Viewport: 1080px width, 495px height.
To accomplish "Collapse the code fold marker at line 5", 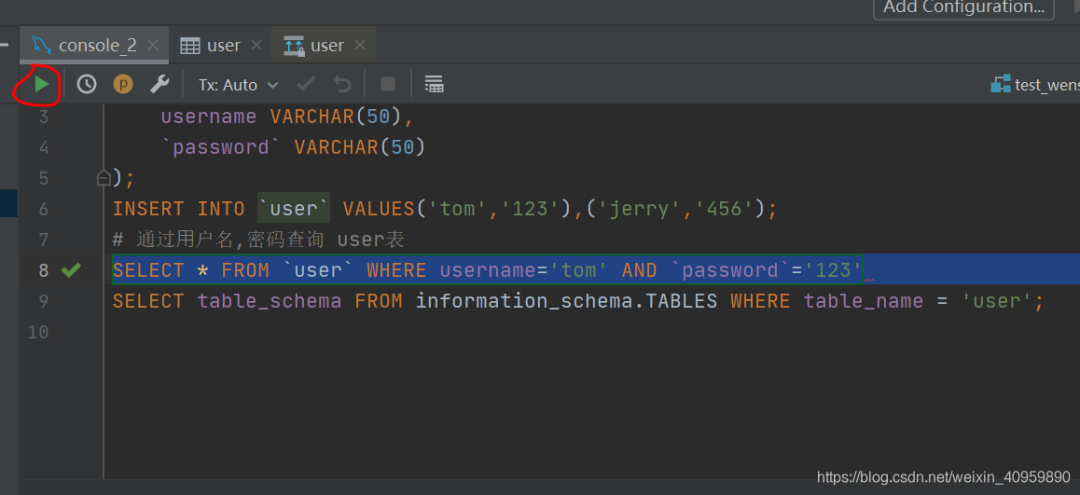I will pyautogui.click(x=103, y=178).
